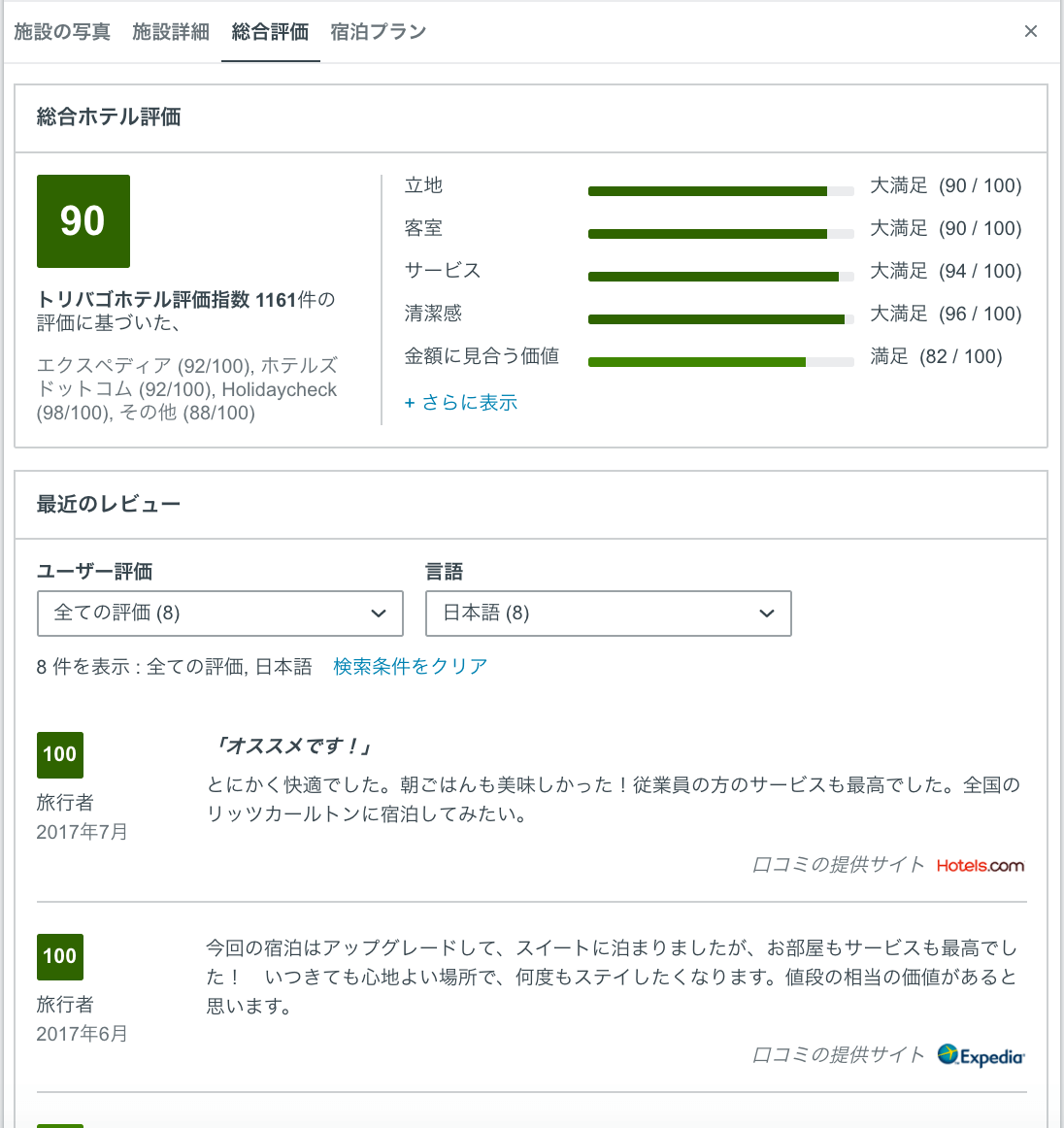1064x1128 pixels.
Task: Expand ratings with さらに表示 link
Action: tap(461, 403)
